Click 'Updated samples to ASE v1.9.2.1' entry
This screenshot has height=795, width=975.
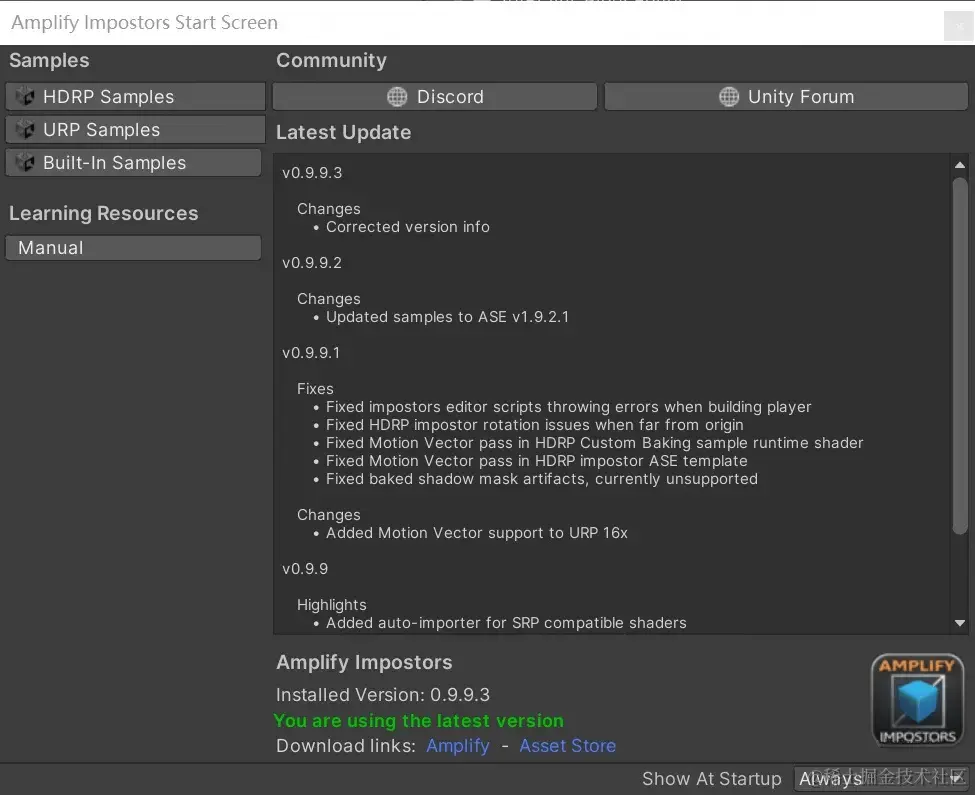447,317
